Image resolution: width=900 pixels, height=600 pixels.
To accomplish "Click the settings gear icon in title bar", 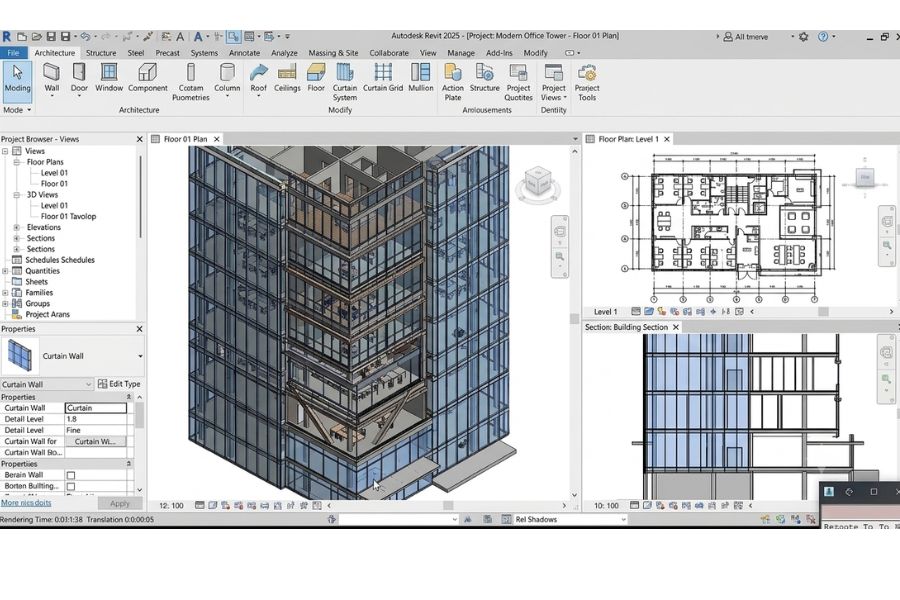I will pos(804,36).
